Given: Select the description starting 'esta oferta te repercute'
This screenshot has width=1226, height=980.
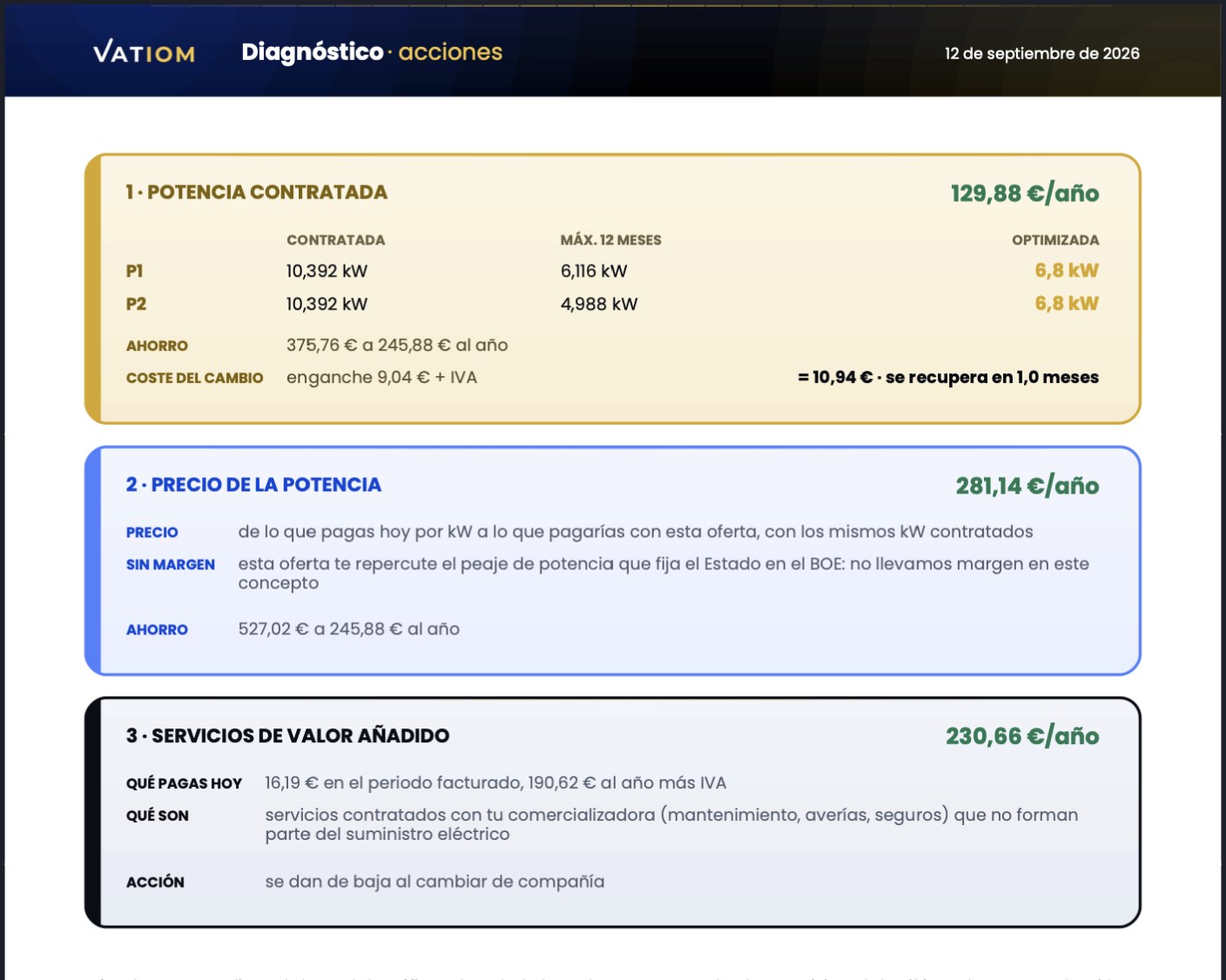Looking at the screenshot, I should click(x=664, y=574).
